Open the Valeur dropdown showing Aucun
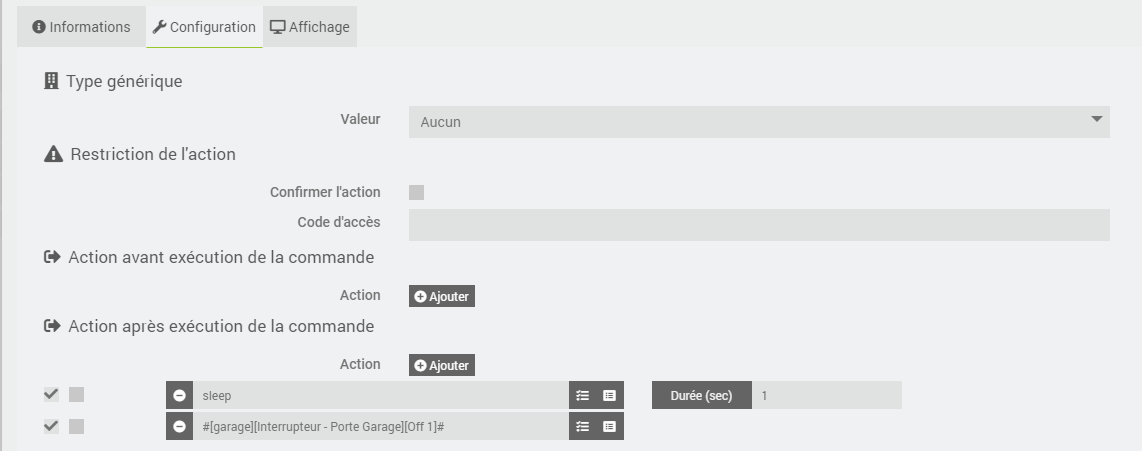The height and width of the screenshot is (451, 1142). (x=759, y=122)
